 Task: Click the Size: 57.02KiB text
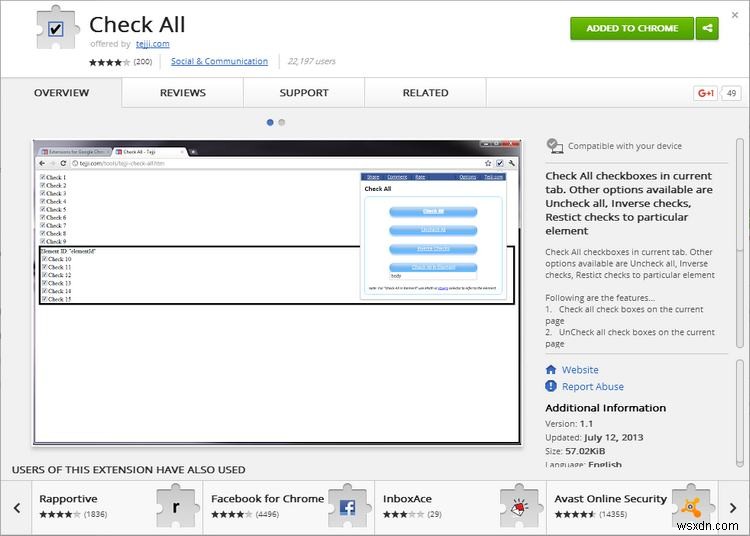[x=575, y=451]
